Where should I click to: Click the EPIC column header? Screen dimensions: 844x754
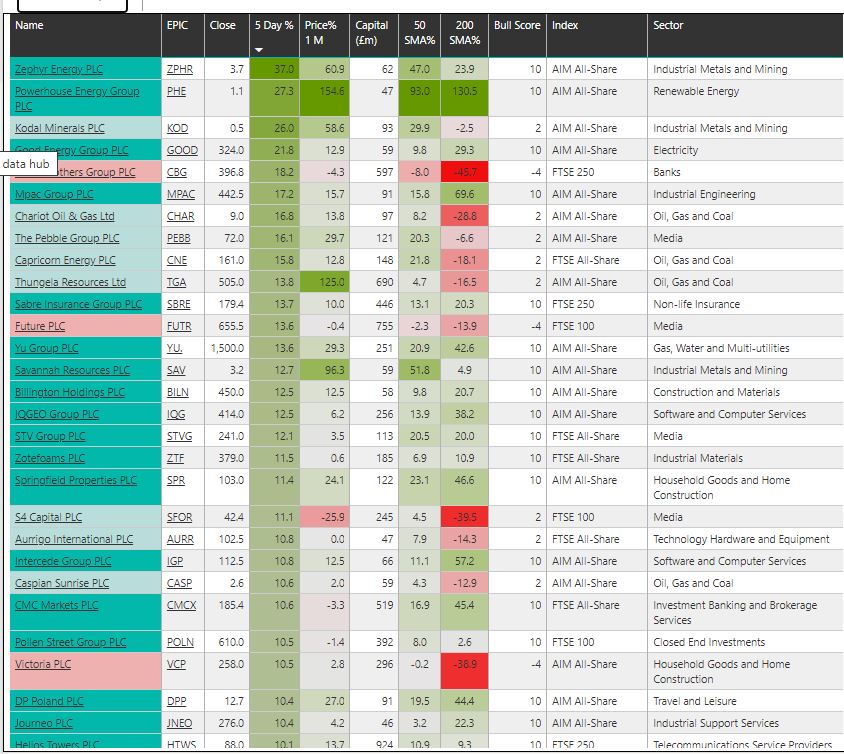[x=177, y=25]
